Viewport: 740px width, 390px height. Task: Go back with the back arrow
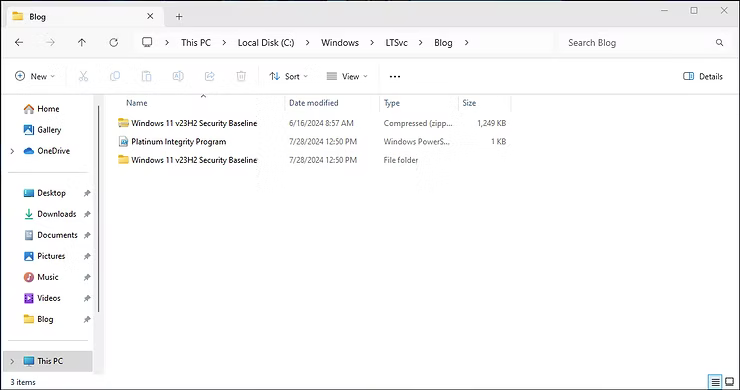19,42
